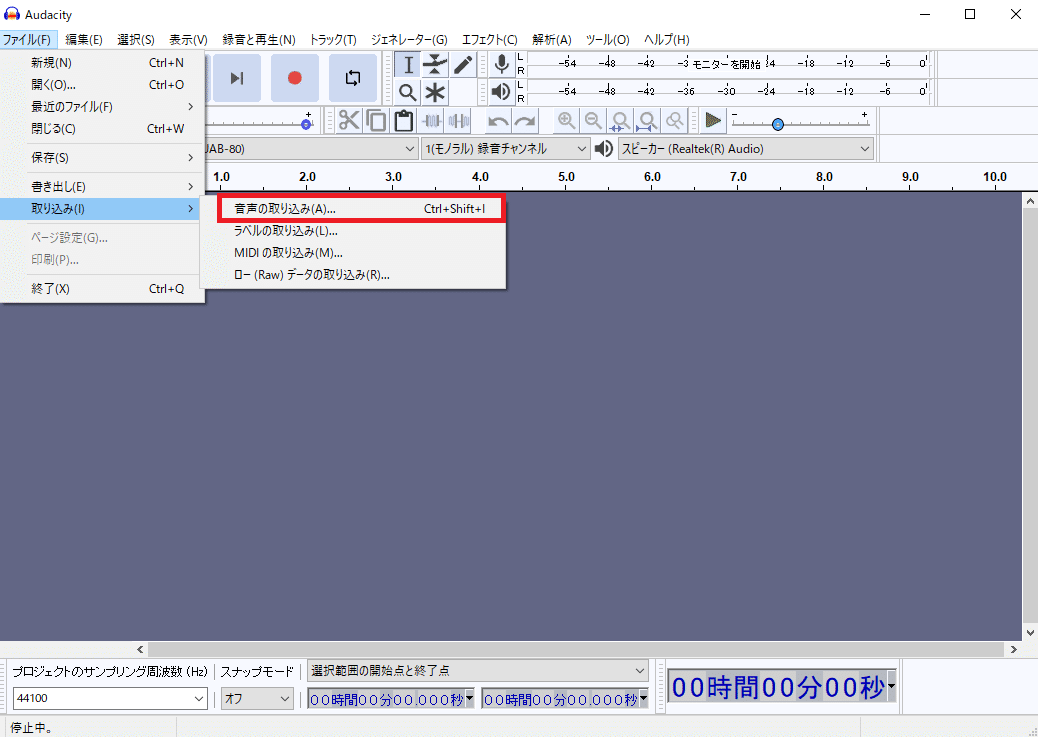Viewport: 1038px width, 737px height.
Task: Click the speaker icon beside the output device
Action: click(604, 148)
